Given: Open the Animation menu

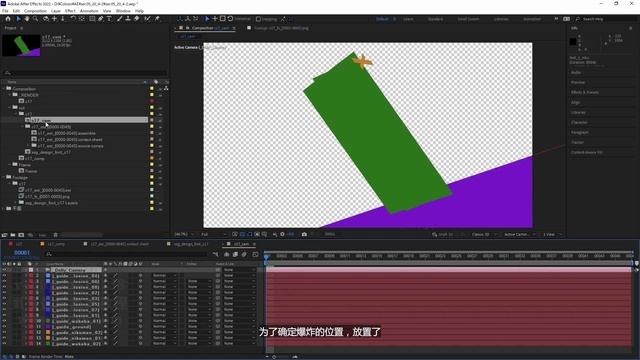Looking at the screenshot, I should click(x=89, y=11).
